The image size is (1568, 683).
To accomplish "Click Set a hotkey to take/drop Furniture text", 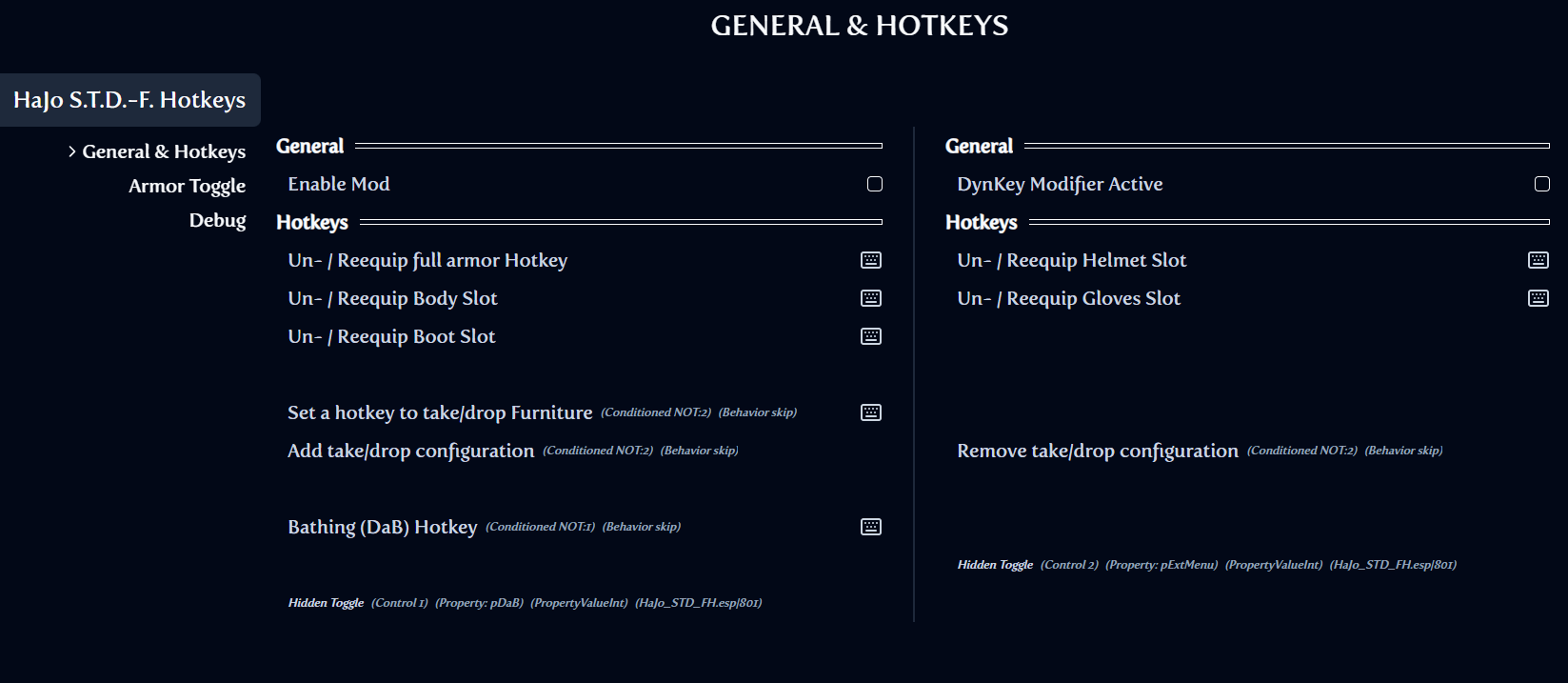I will [440, 412].
